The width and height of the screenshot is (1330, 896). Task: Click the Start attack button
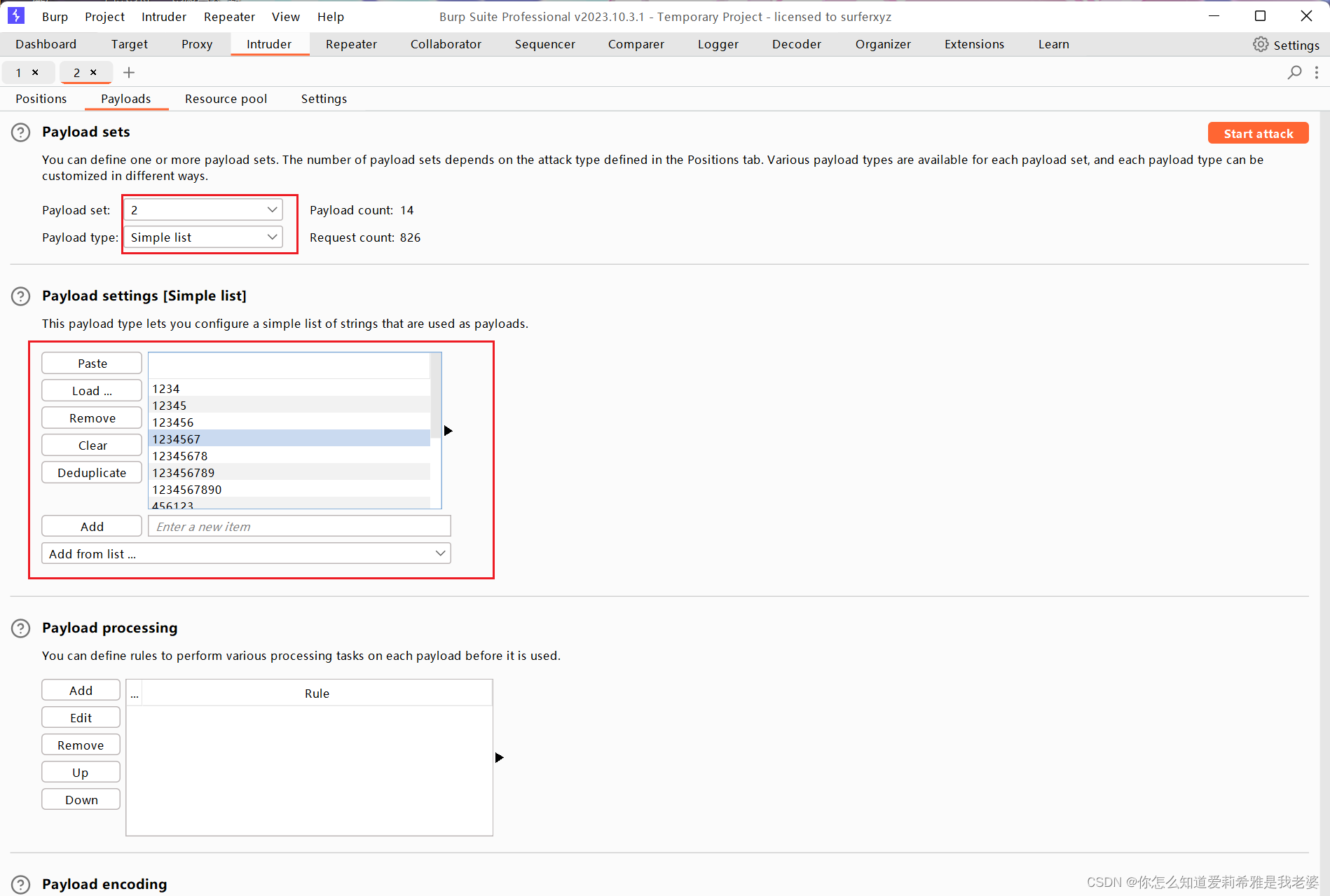tap(1259, 133)
